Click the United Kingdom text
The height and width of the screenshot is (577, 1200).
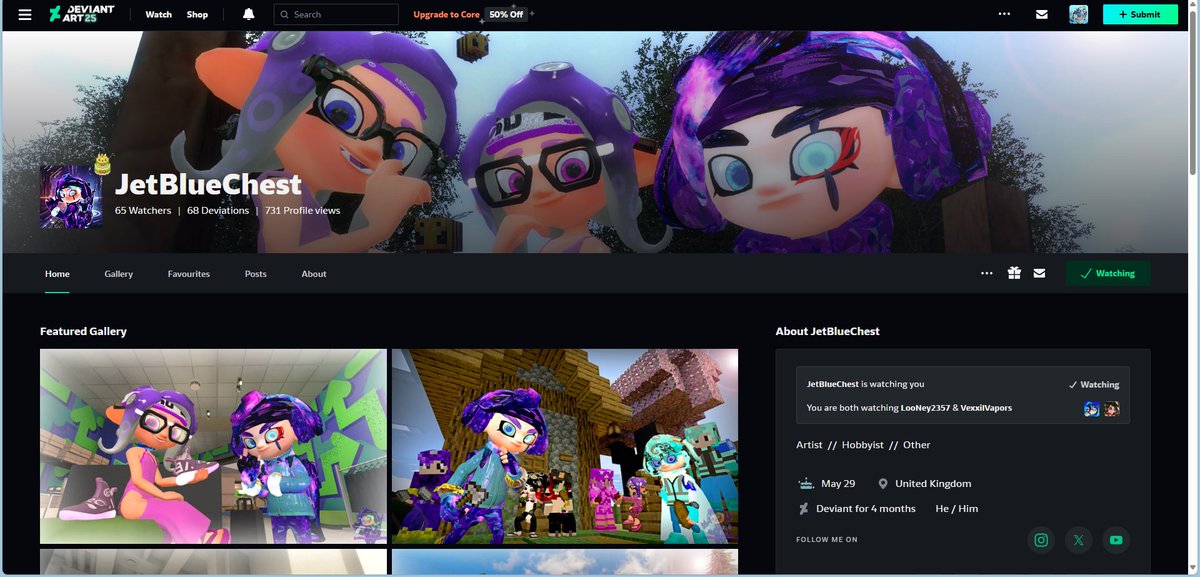(933, 483)
